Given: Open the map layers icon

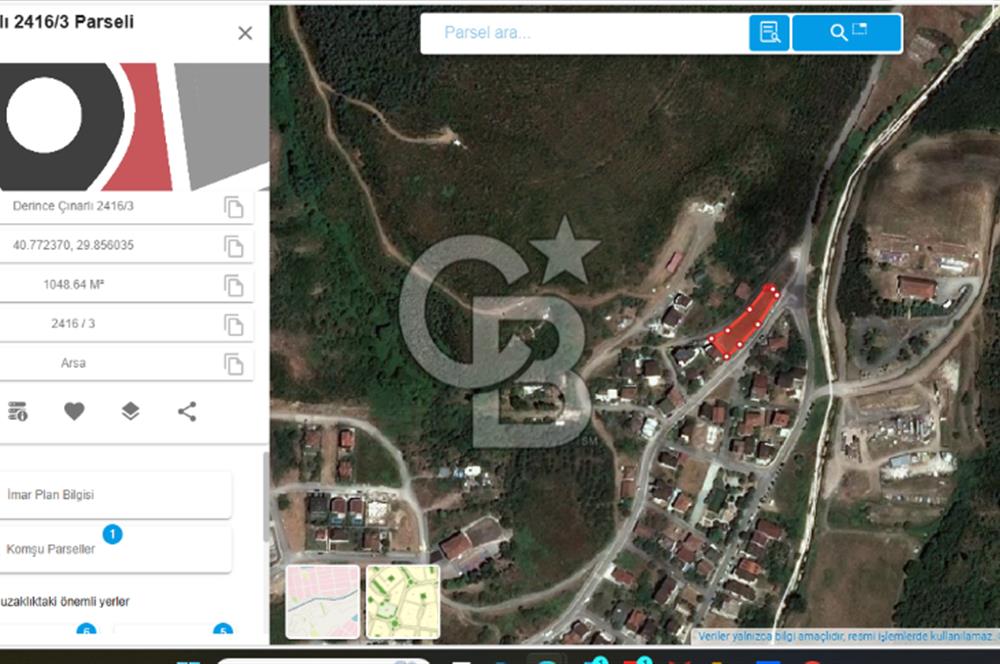Looking at the screenshot, I should 130,411.
